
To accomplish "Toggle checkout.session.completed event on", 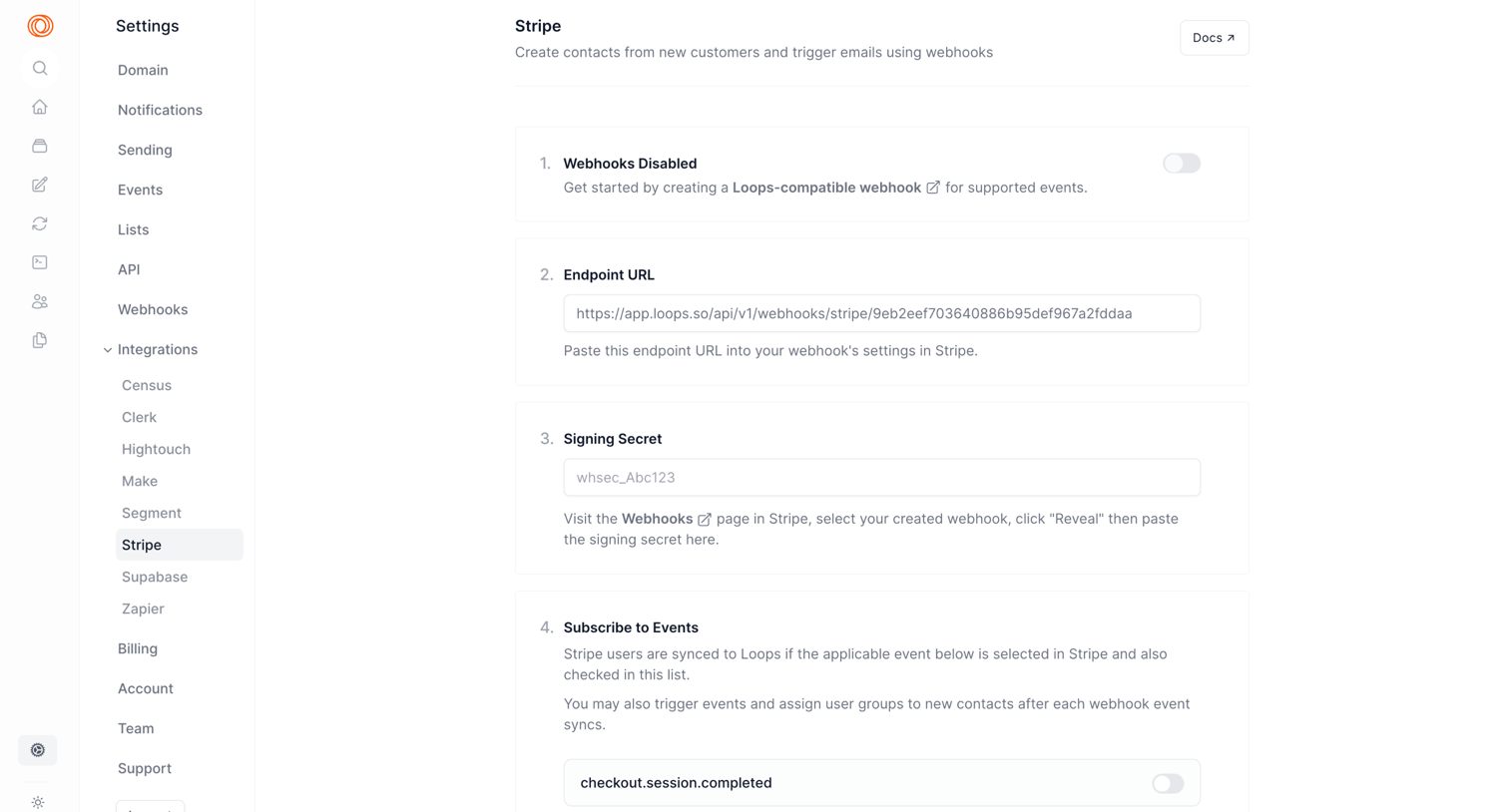I will point(1168,783).
